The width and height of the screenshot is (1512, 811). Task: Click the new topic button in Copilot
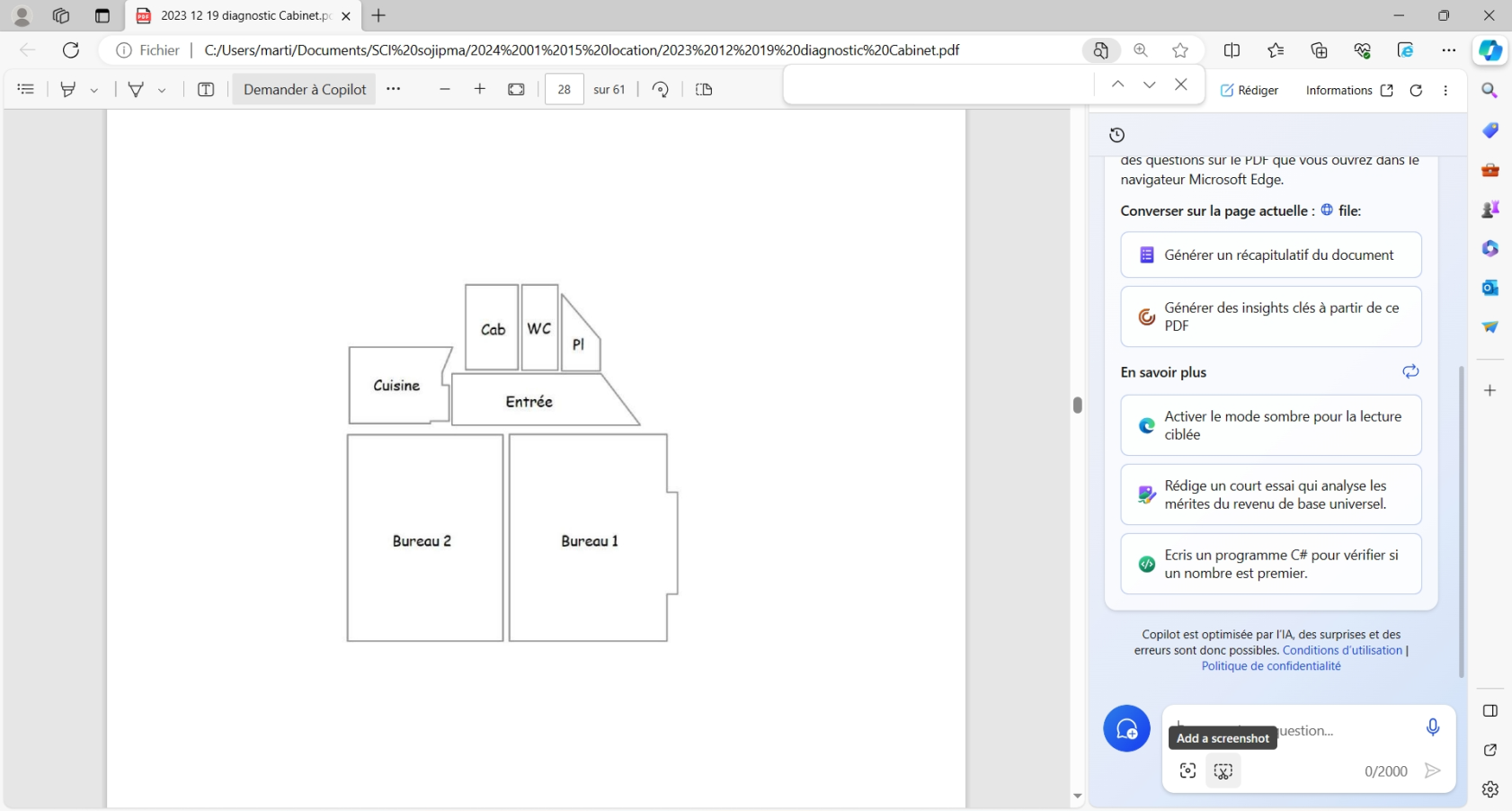point(1126,728)
